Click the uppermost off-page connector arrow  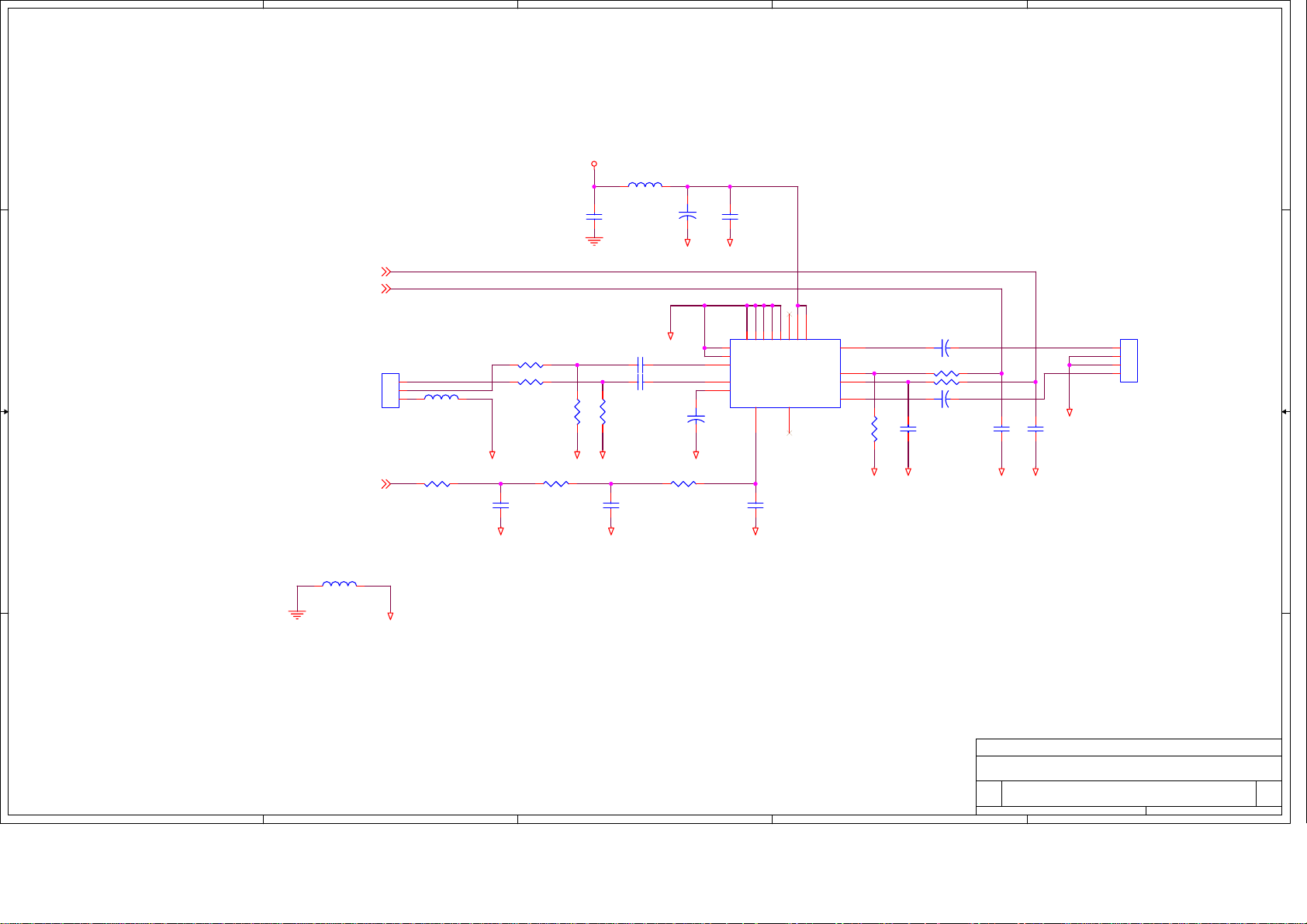tap(386, 272)
